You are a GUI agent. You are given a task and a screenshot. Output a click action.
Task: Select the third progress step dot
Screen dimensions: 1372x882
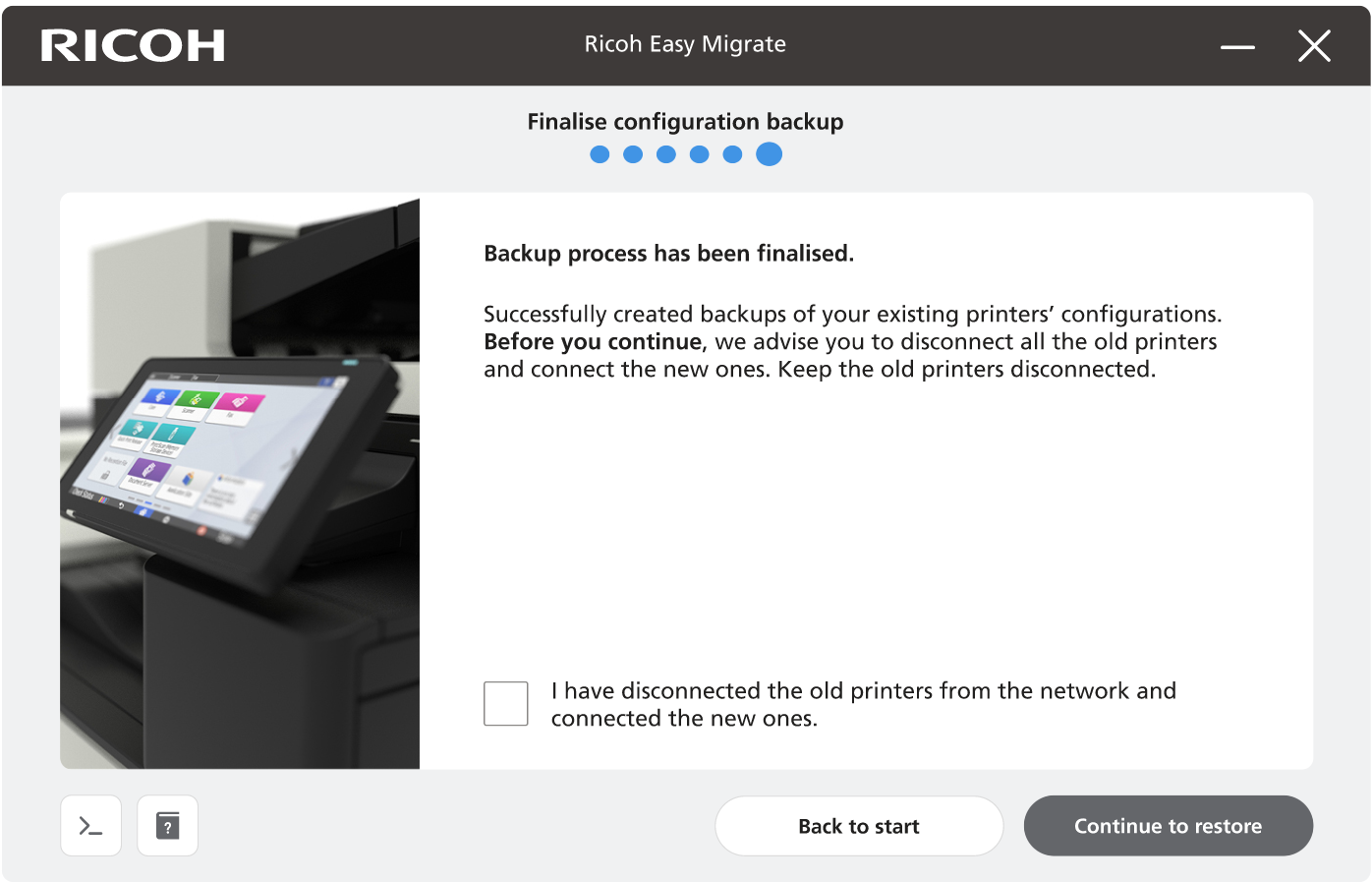[666, 154]
